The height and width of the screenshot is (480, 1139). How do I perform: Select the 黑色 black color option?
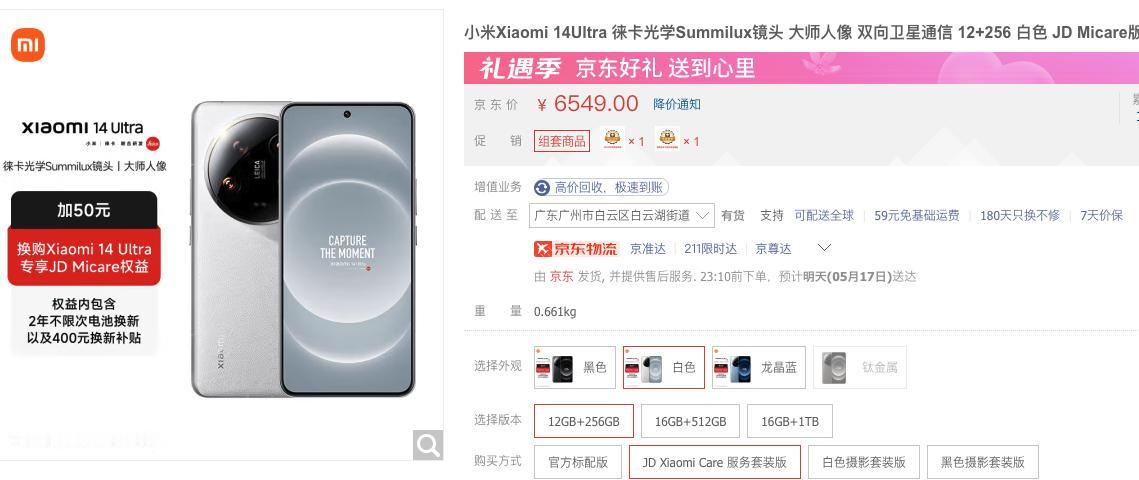575,367
